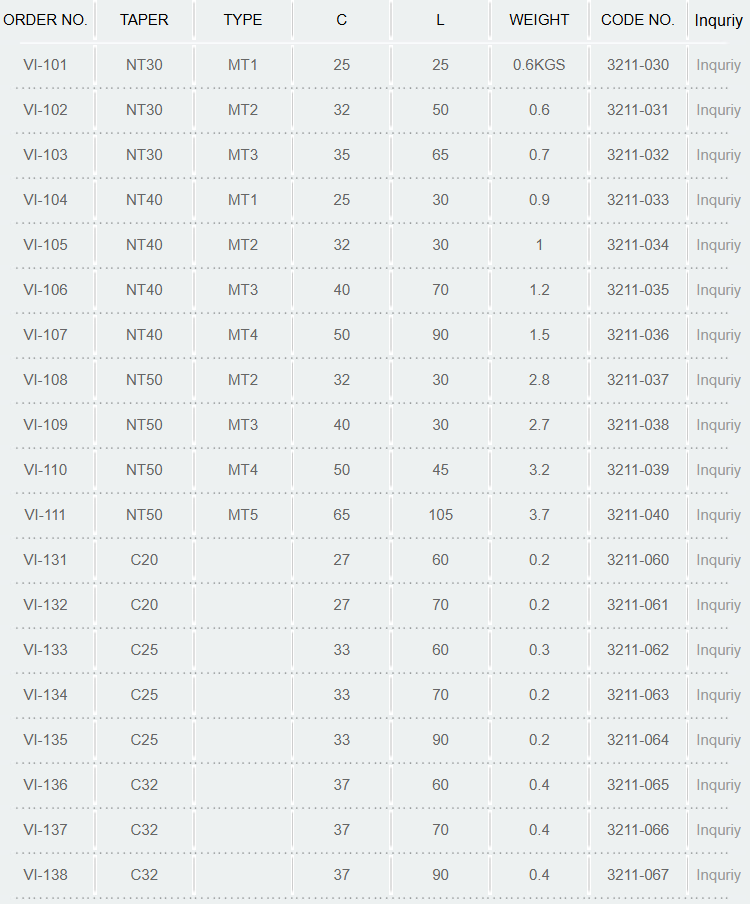The width and height of the screenshot is (750, 904).
Task: Click Inquriy next to code 3211-033
Action: 718,200
